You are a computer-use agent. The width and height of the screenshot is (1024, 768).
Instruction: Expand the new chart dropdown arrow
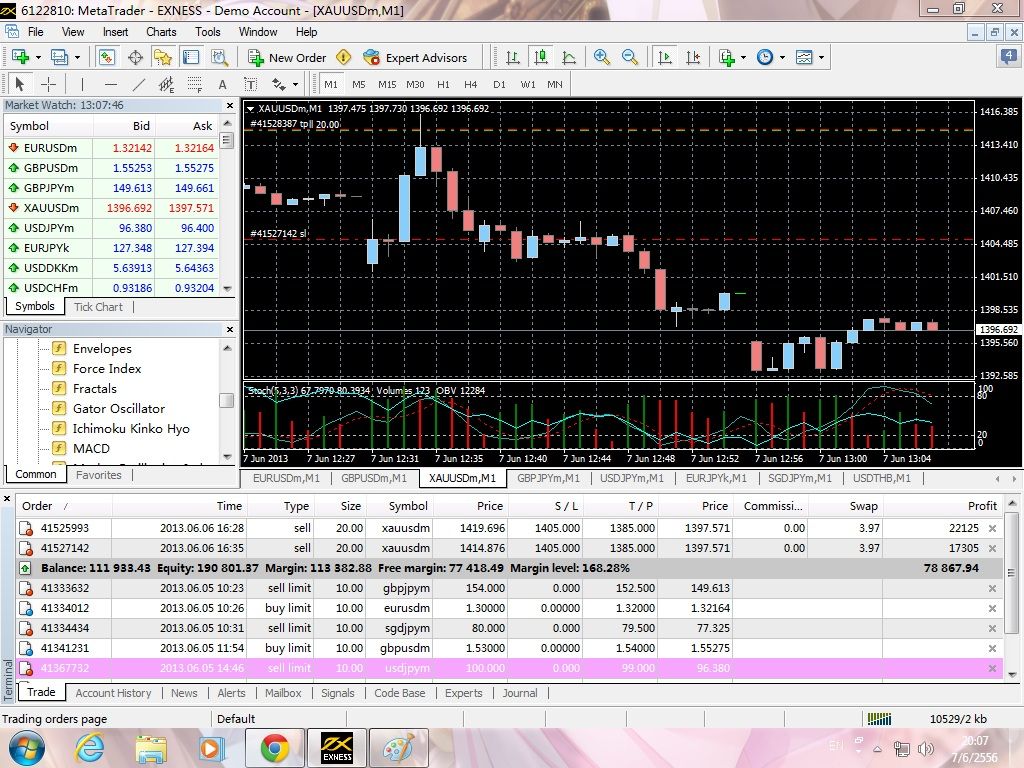click(38, 57)
